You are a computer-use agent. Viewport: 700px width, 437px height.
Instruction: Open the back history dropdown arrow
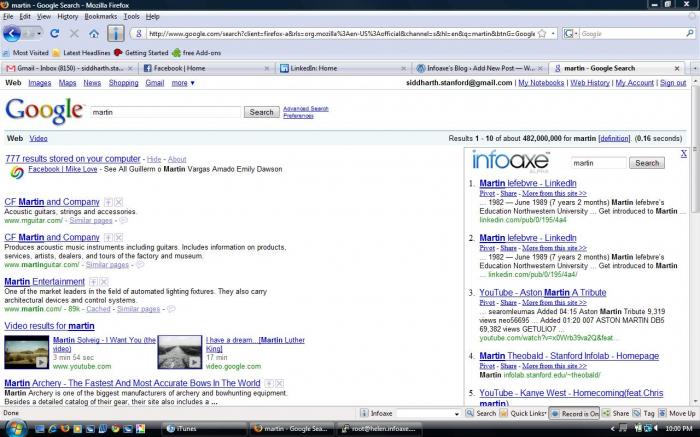[39, 34]
